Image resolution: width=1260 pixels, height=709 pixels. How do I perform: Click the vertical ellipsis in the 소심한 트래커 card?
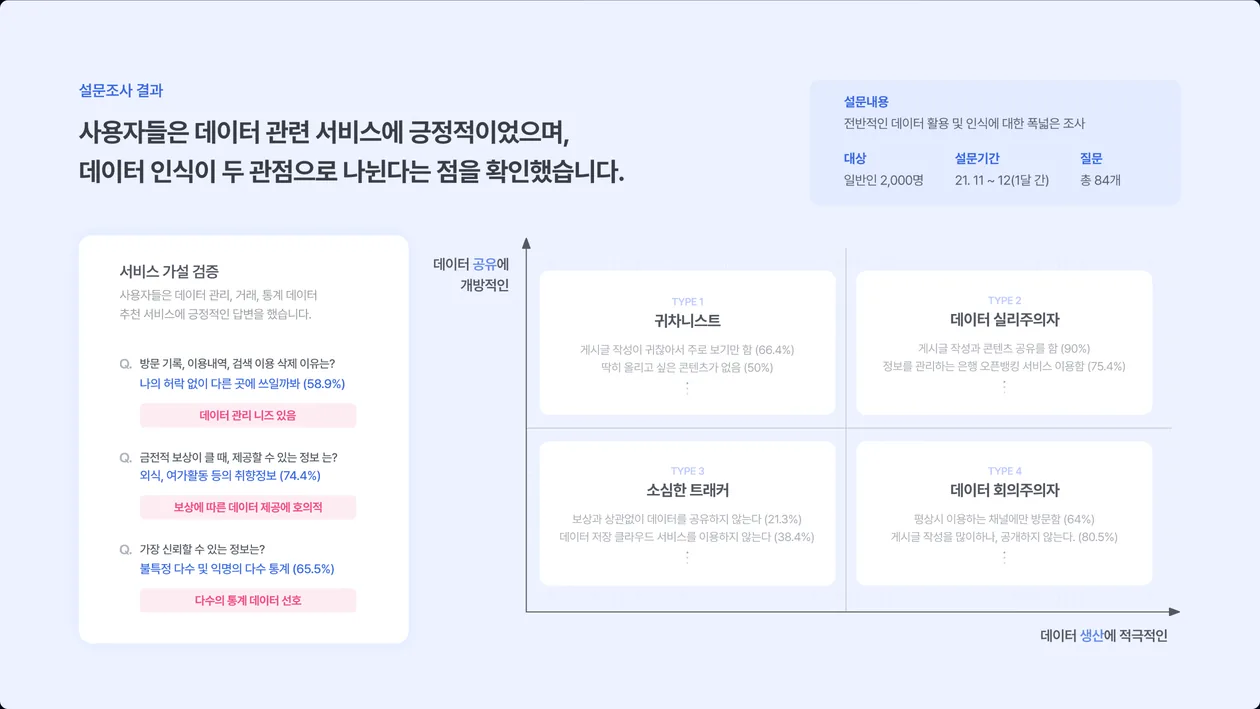pyautogui.click(x=687, y=558)
